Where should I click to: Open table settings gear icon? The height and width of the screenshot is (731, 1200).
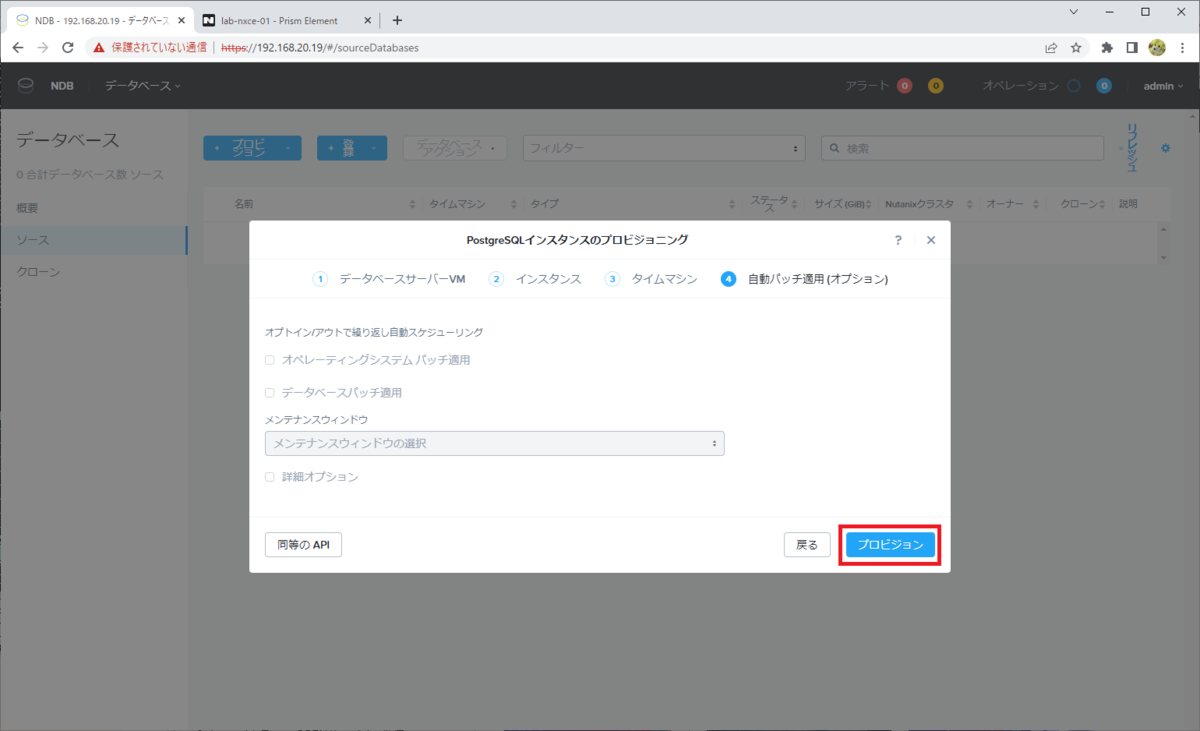pos(1165,148)
